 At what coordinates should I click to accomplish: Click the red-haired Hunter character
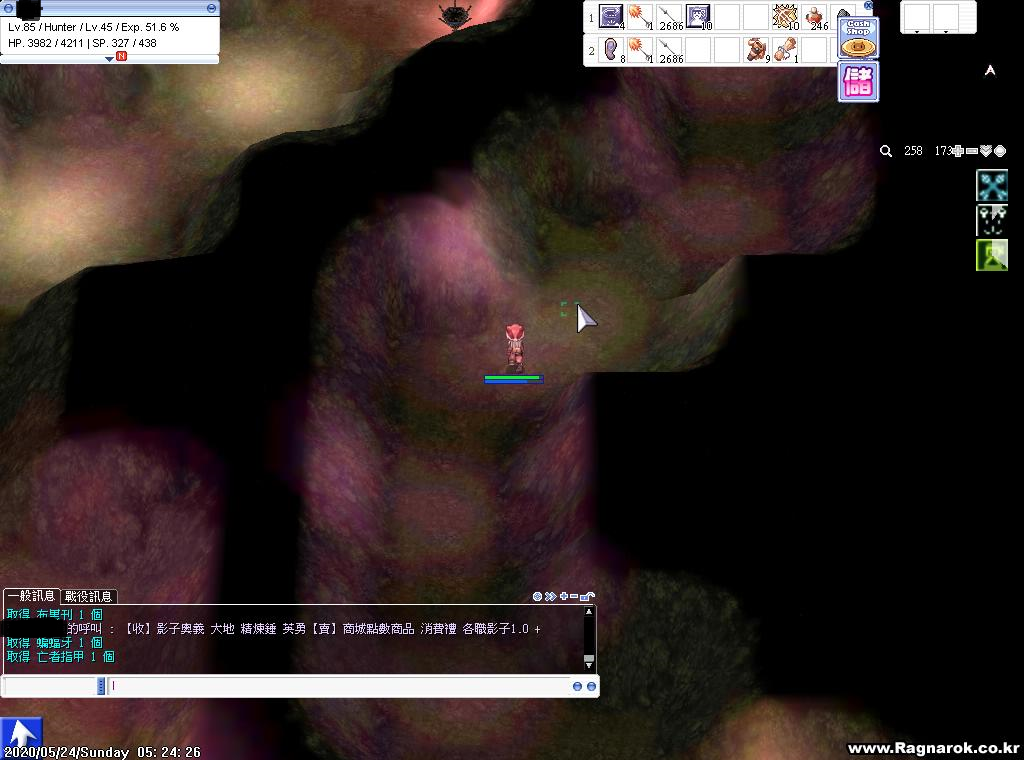(515, 348)
